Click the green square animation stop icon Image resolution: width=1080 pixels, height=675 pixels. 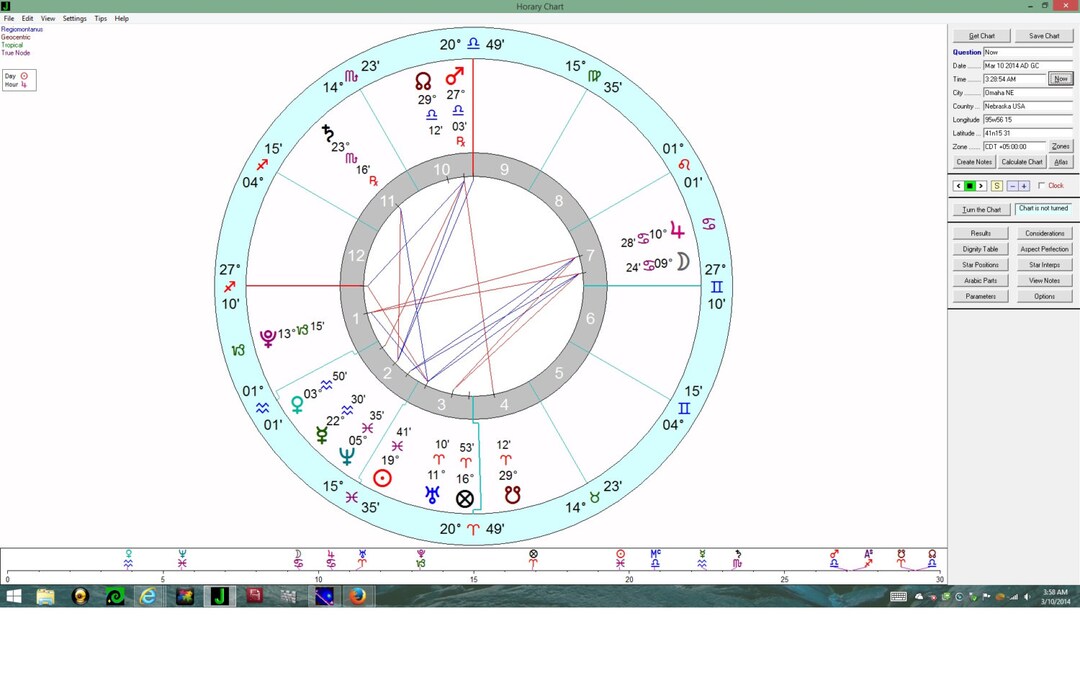tap(970, 185)
